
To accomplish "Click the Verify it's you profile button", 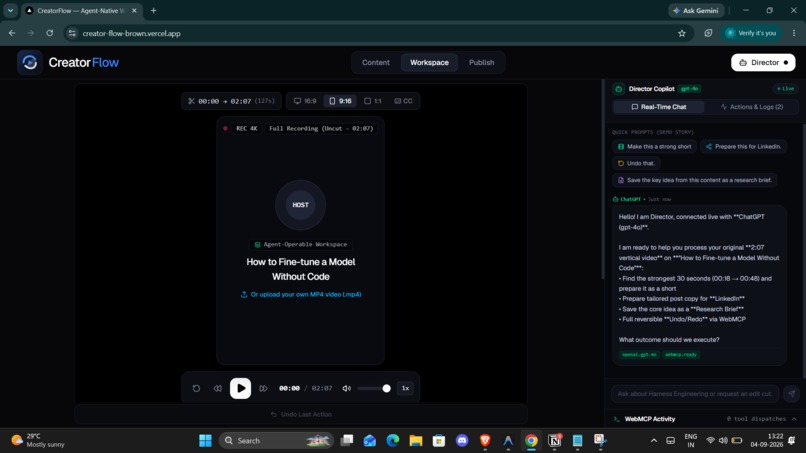I will tap(750, 33).
